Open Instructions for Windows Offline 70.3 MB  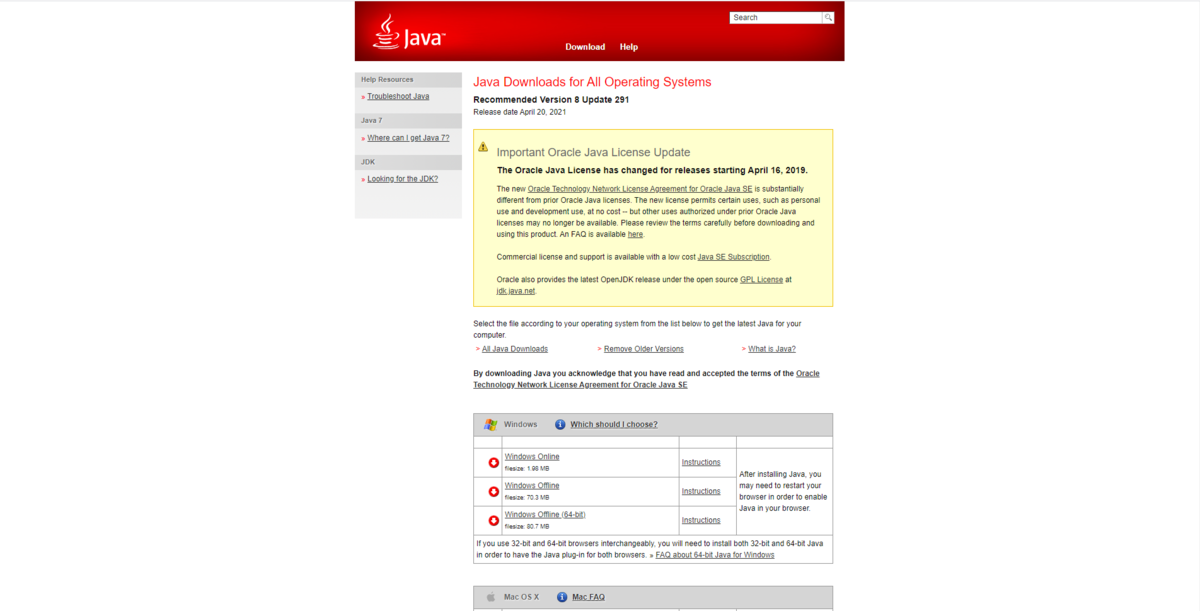coord(701,491)
